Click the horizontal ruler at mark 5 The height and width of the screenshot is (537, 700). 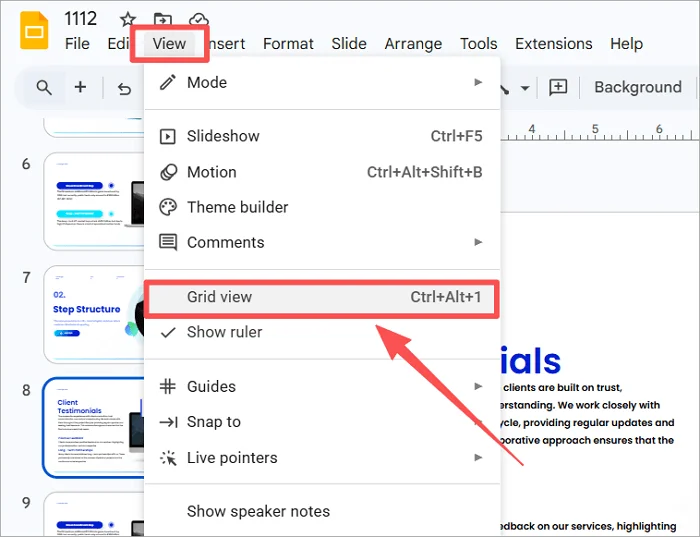tap(595, 130)
